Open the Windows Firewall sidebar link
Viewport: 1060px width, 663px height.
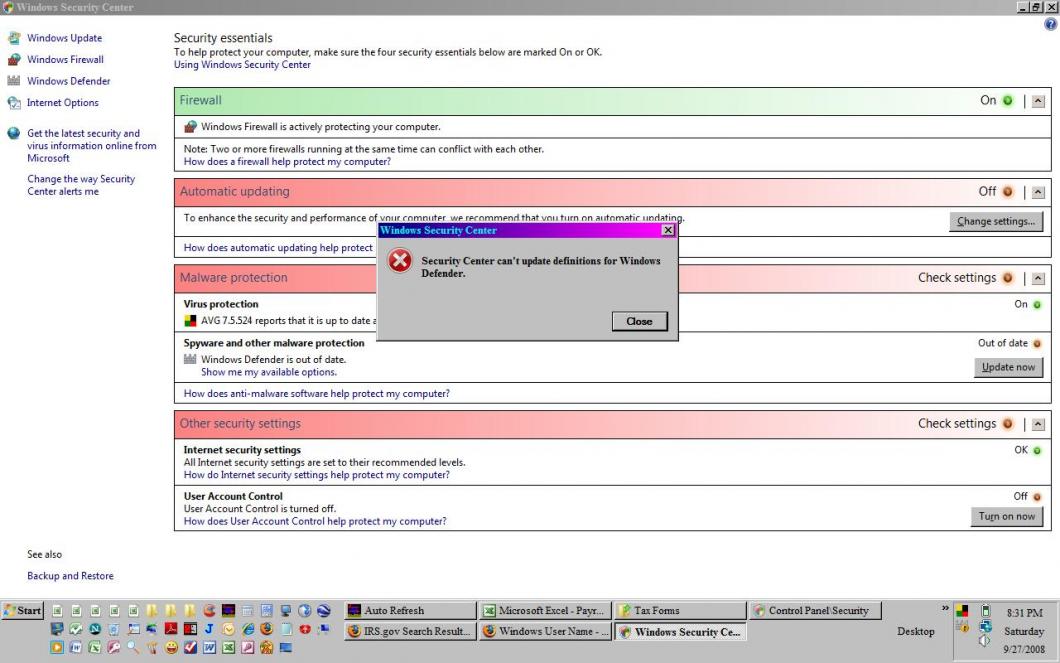coord(66,59)
